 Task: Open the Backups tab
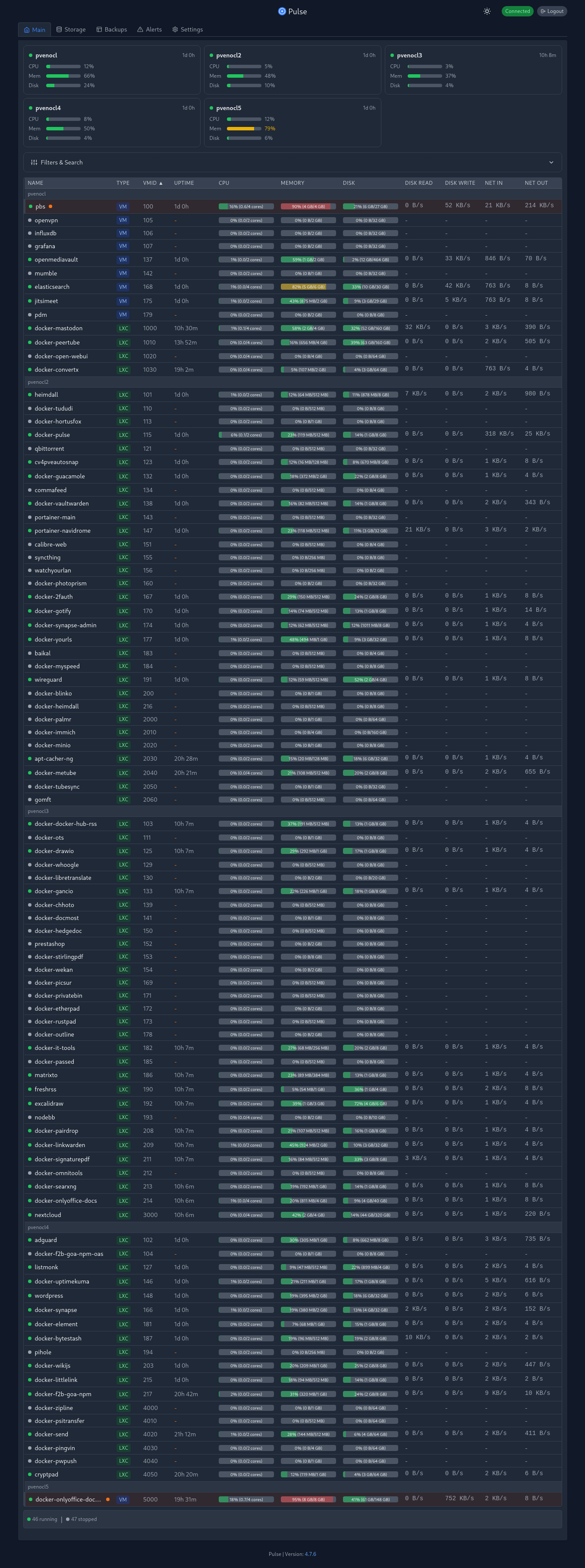[x=111, y=30]
